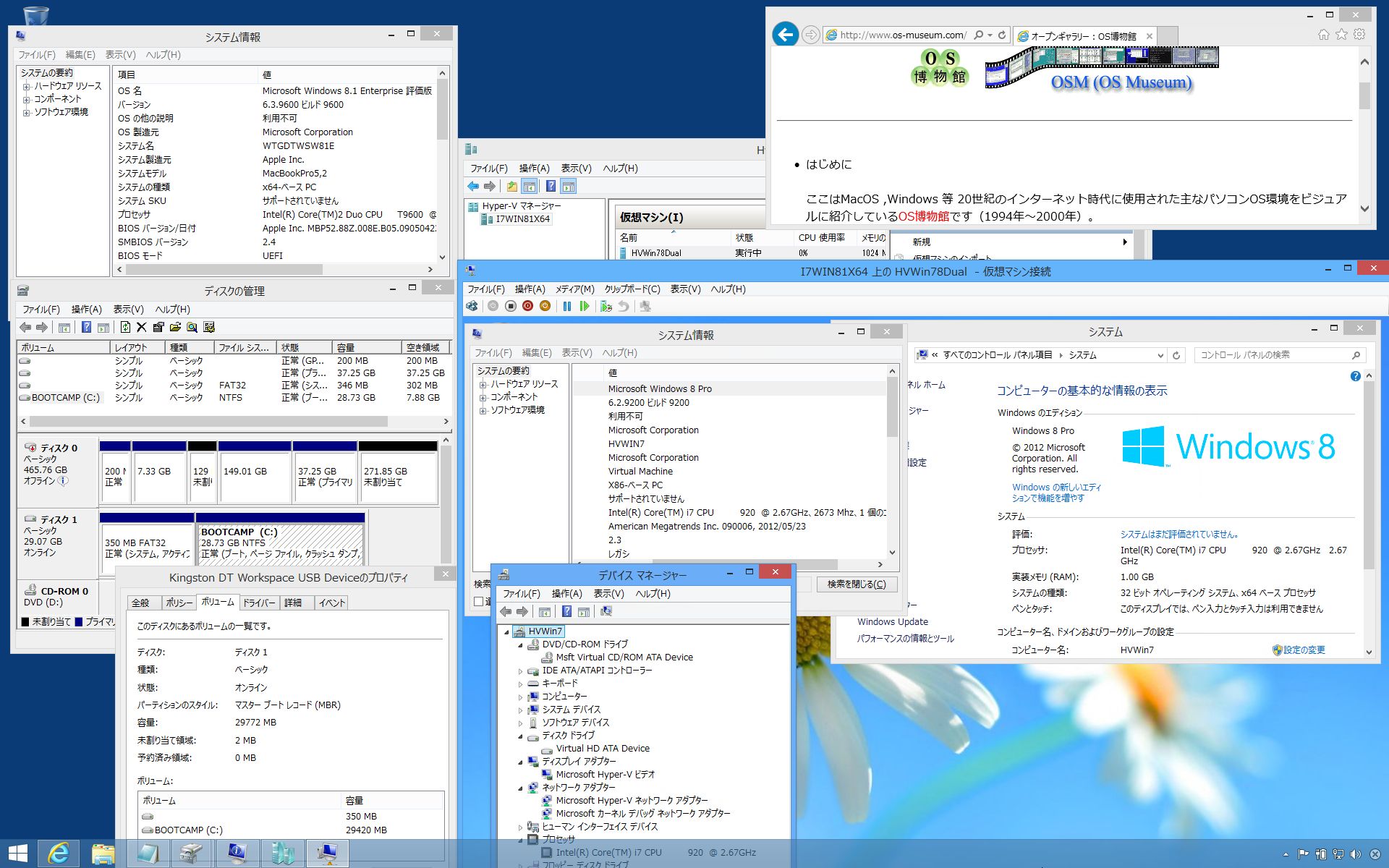Open OS博物館 red link on web page
Screen dimensions: 1389x868
pyautogui.click(x=923, y=216)
